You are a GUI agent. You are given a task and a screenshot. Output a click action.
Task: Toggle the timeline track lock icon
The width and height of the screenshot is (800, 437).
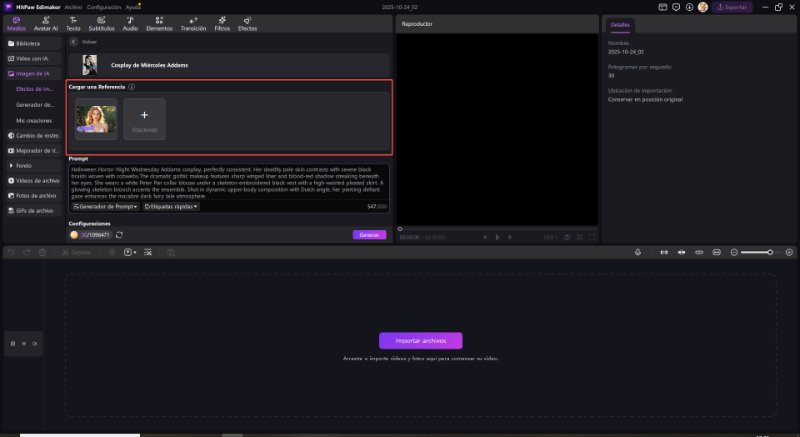(x=14, y=343)
